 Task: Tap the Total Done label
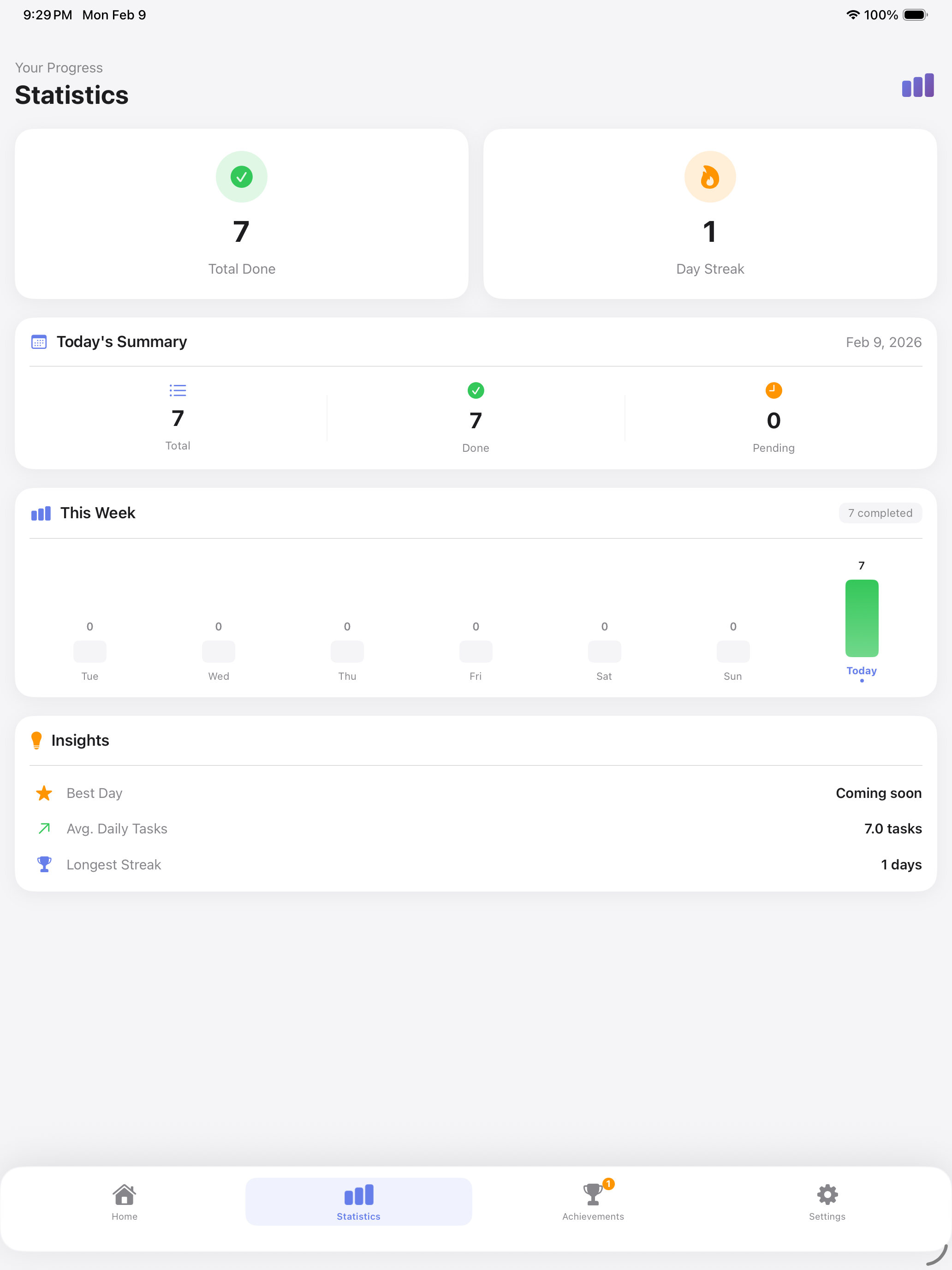[x=242, y=269]
